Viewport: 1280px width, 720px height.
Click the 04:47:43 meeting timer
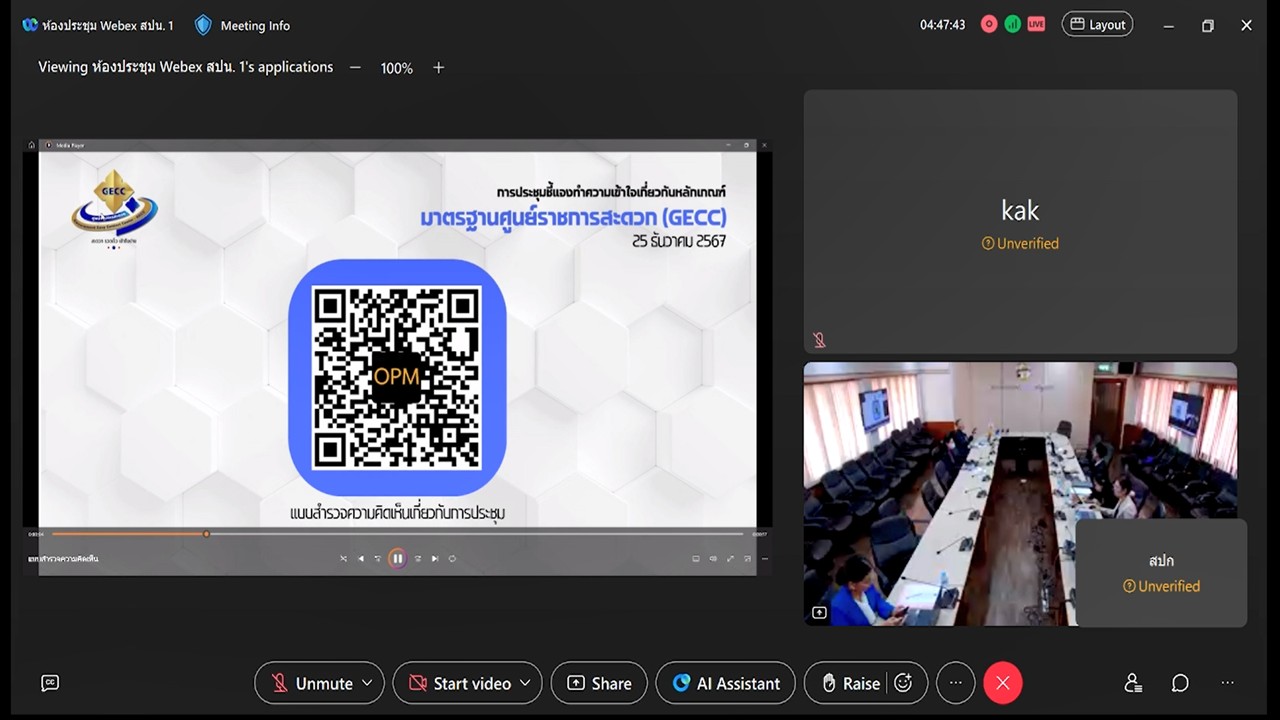943,25
